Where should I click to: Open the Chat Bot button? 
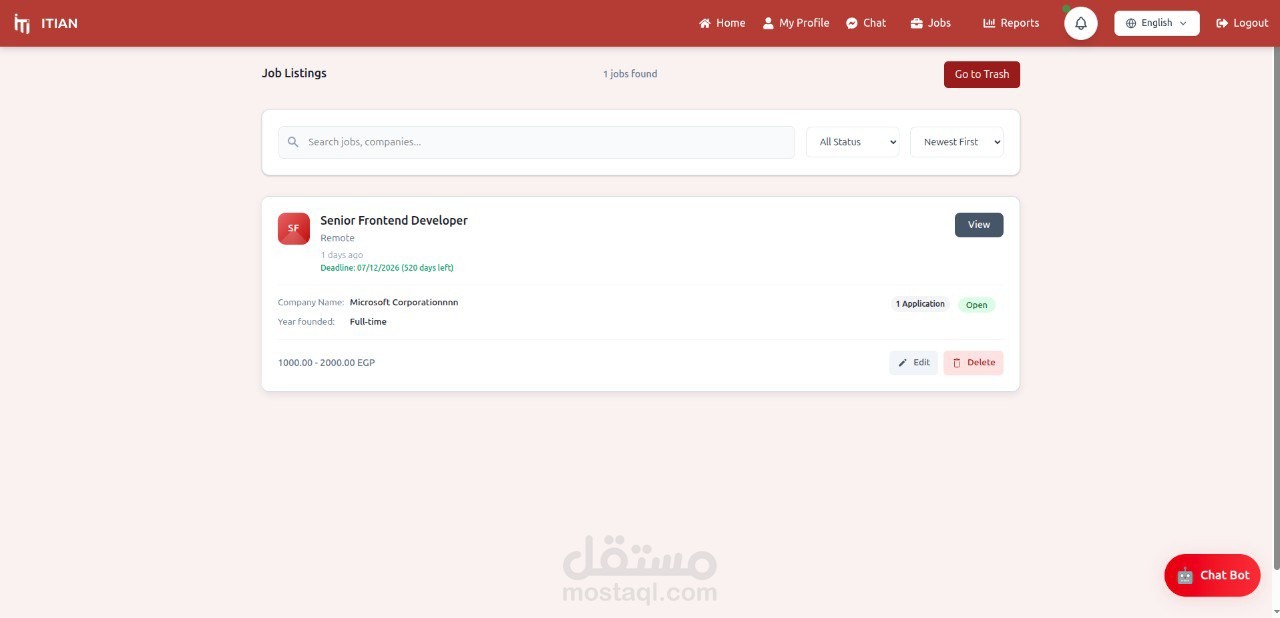coord(1213,575)
